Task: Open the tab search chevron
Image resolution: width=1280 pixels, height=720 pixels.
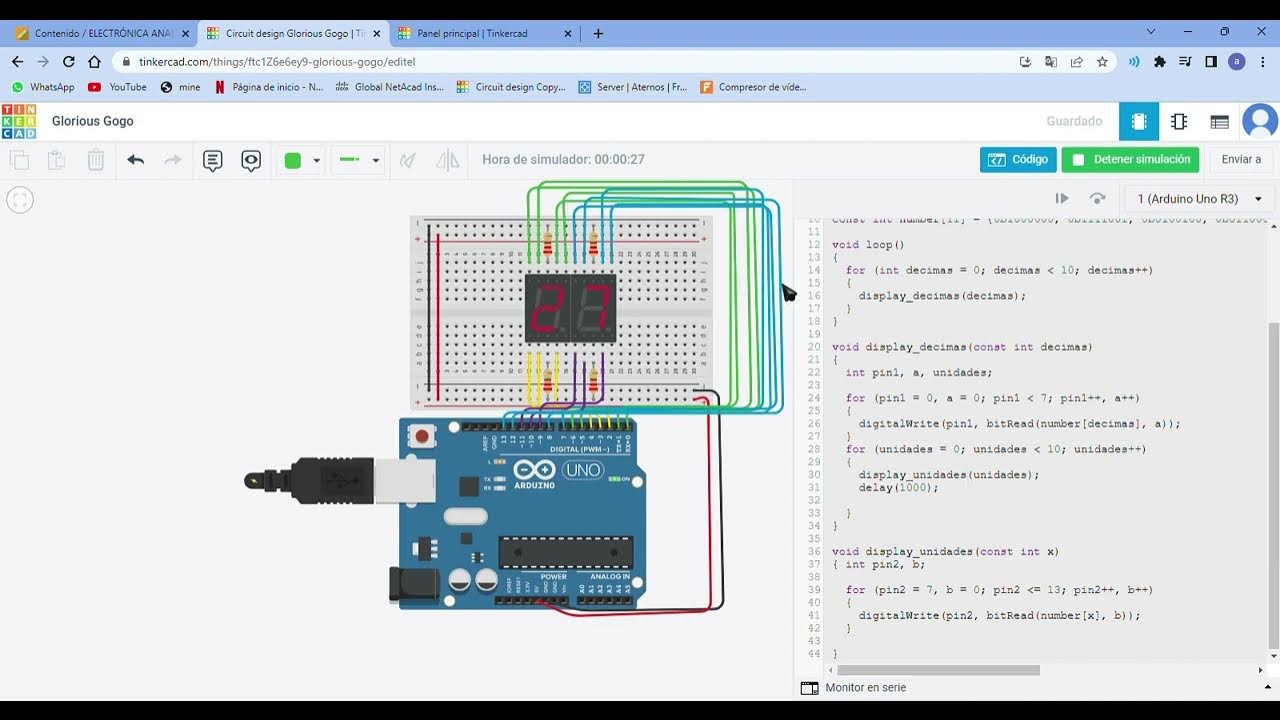Action: 1151,32
